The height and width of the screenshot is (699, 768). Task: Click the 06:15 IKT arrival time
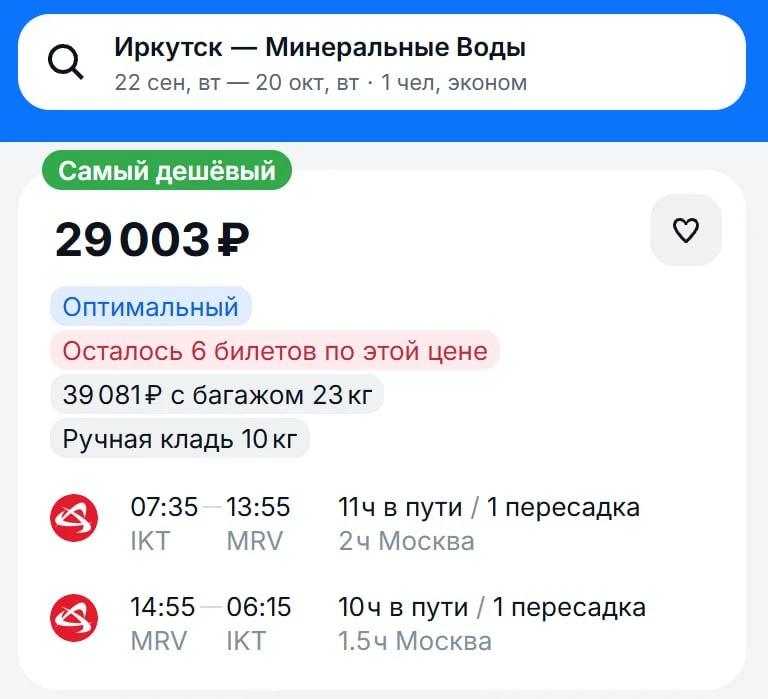(x=259, y=624)
